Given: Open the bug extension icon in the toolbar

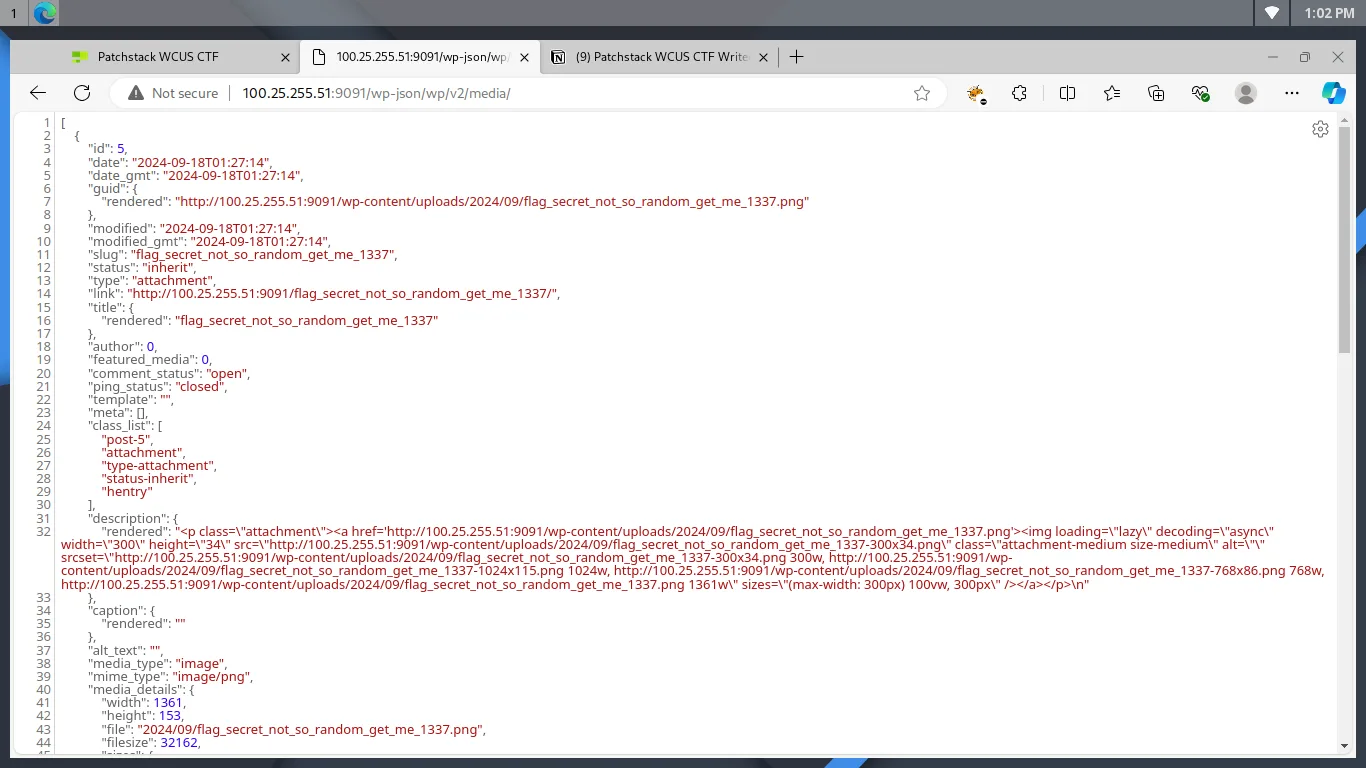Looking at the screenshot, I should tap(976, 93).
